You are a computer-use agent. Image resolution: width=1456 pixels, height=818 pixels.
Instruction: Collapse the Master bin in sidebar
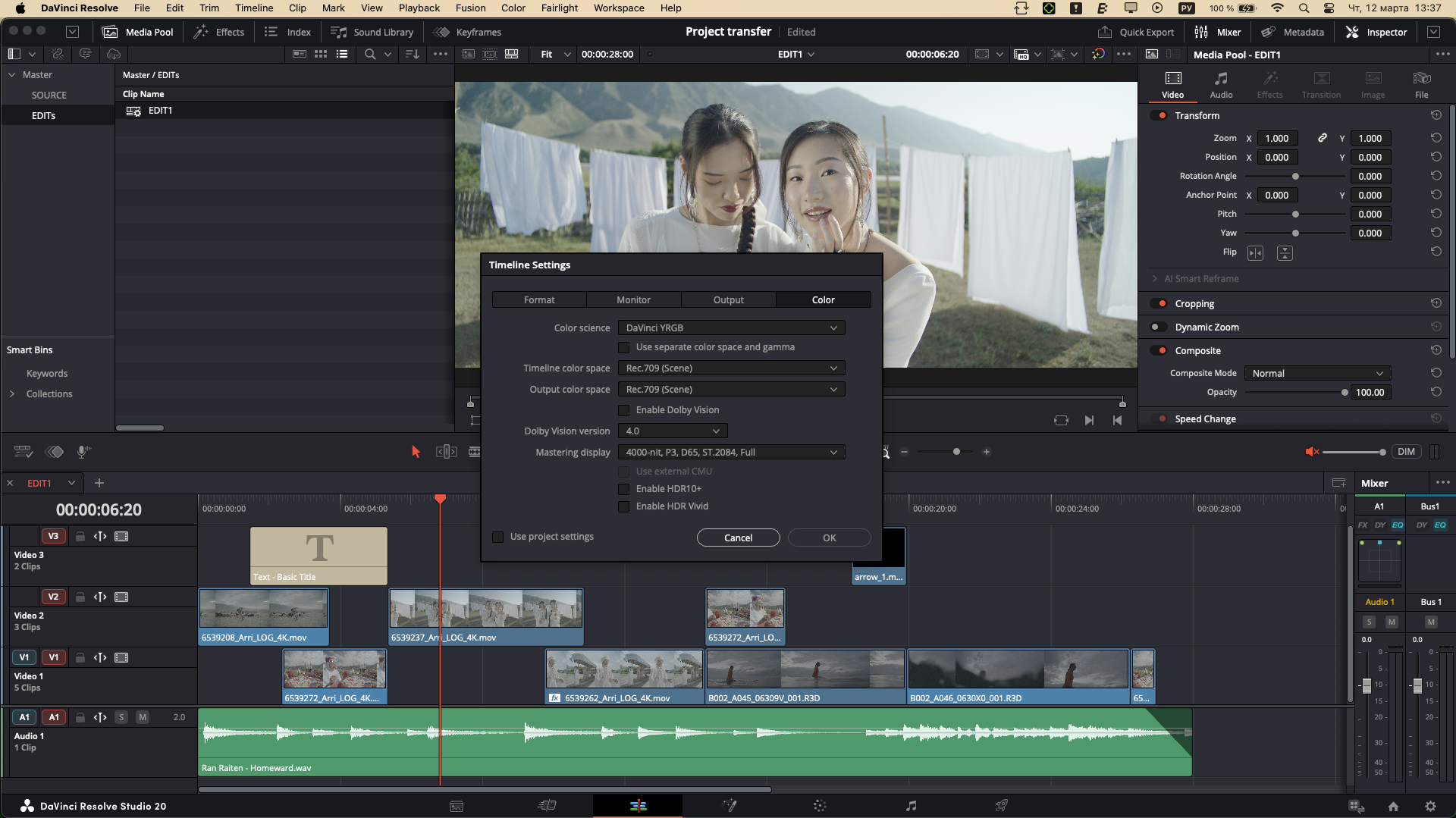[12, 74]
